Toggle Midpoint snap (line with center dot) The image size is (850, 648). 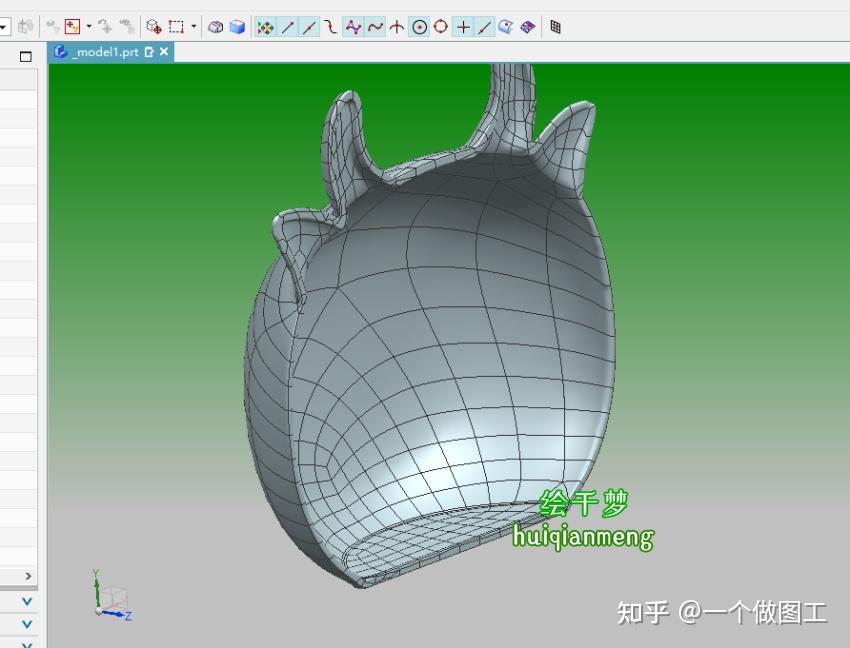pyautogui.click(x=310, y=27)
